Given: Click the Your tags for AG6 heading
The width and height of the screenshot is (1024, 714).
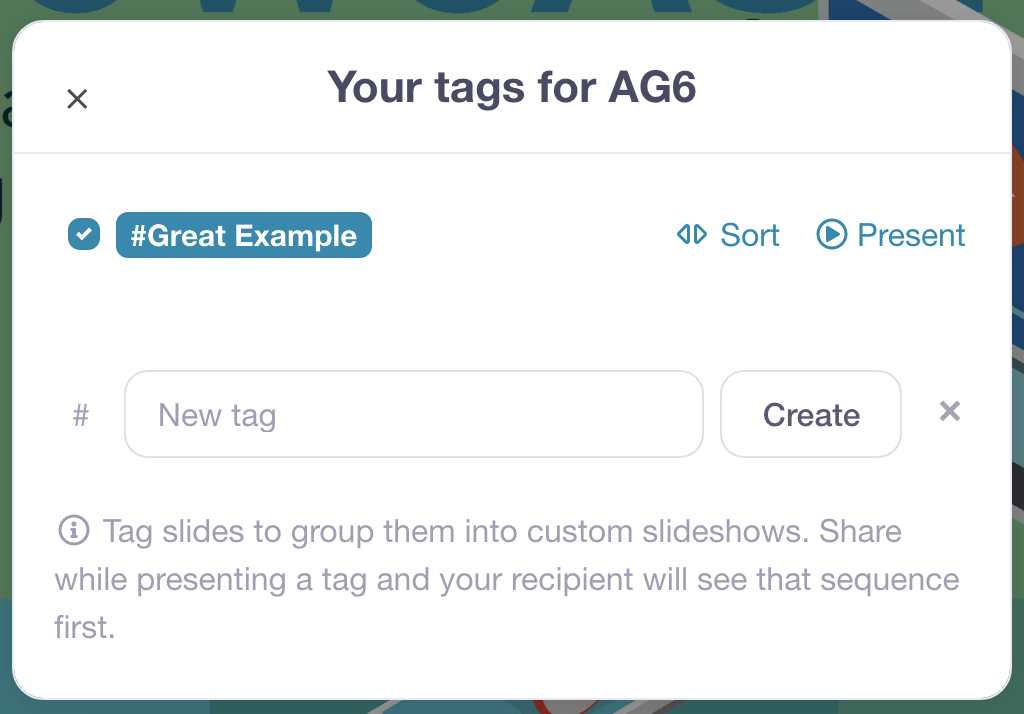Looking at the screenshot, I should tap(511, 88).
